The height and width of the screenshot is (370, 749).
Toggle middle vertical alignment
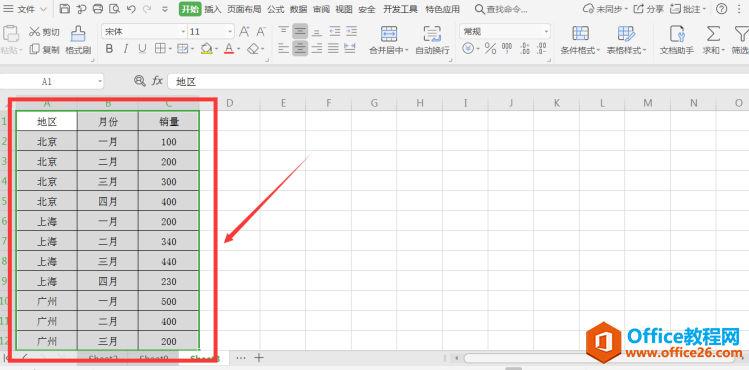pos(300,32)
